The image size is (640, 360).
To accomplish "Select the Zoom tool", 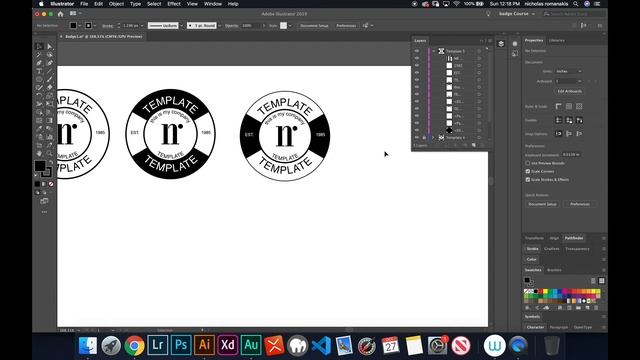I will pos(50,153).
